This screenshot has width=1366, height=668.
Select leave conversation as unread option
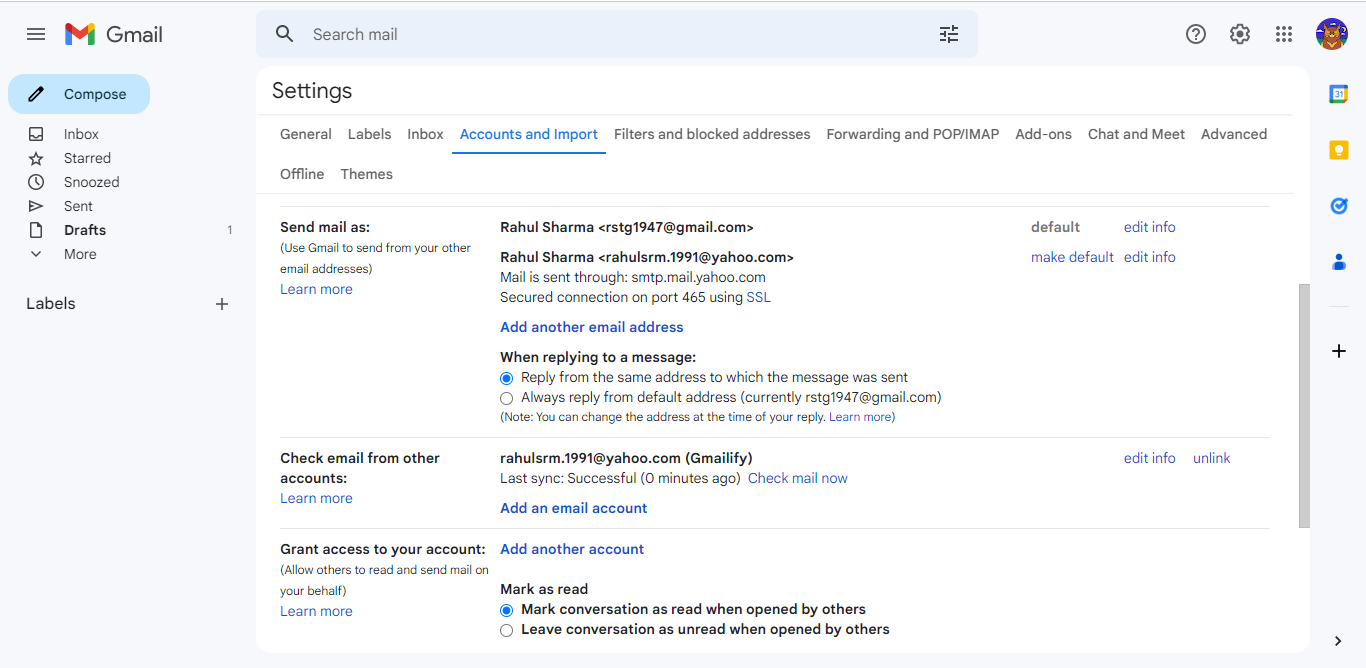[506, 630]
